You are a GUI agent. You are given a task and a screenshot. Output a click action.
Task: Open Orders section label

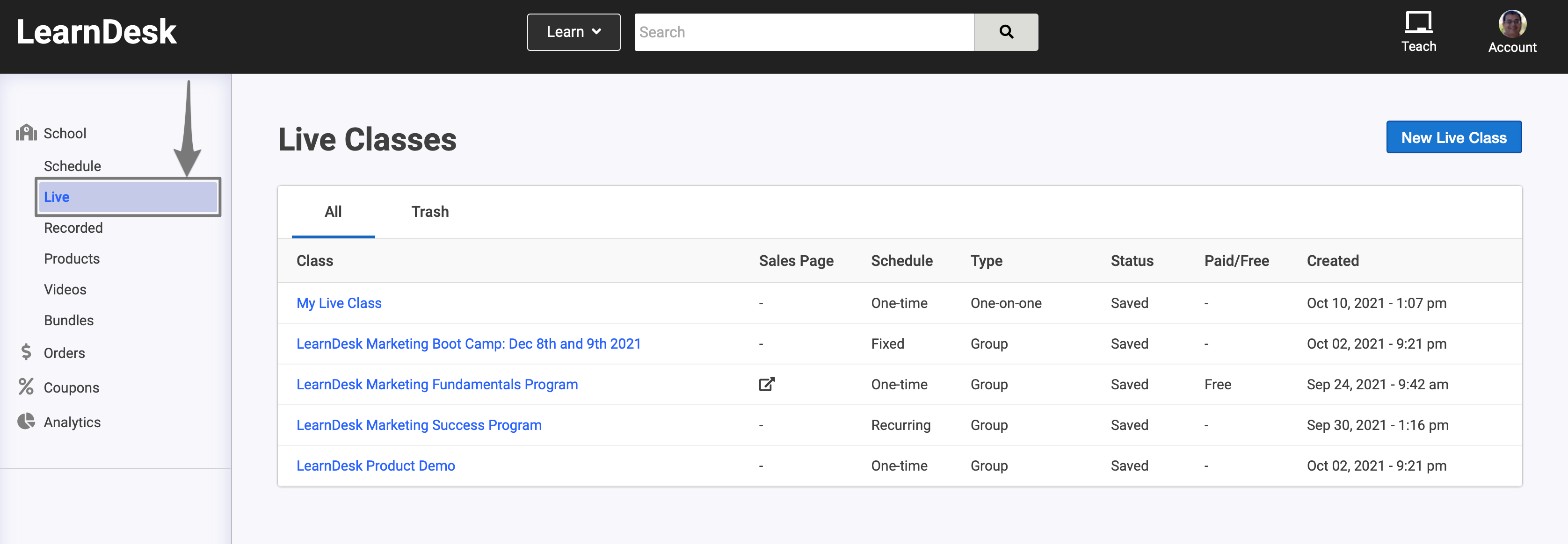coord(65,353)
